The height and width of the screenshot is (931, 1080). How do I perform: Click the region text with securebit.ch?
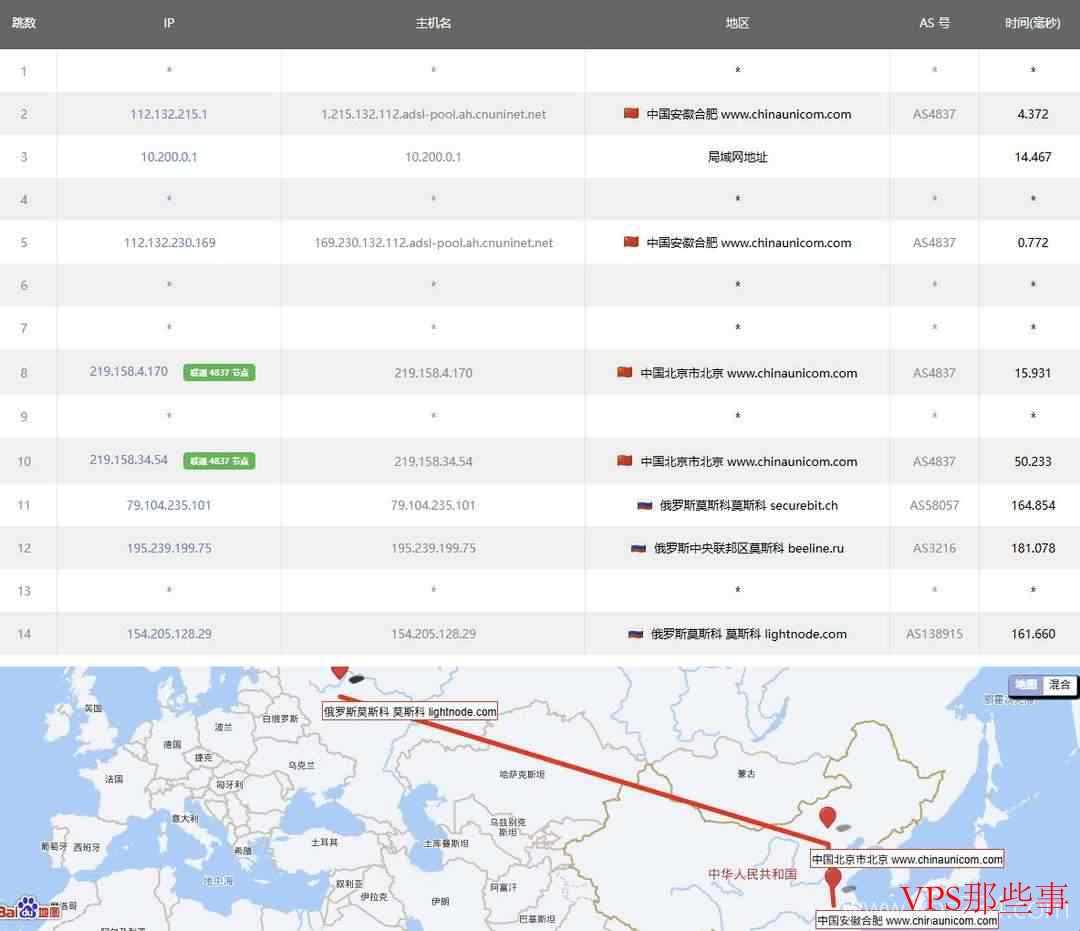tap(749, 505)
